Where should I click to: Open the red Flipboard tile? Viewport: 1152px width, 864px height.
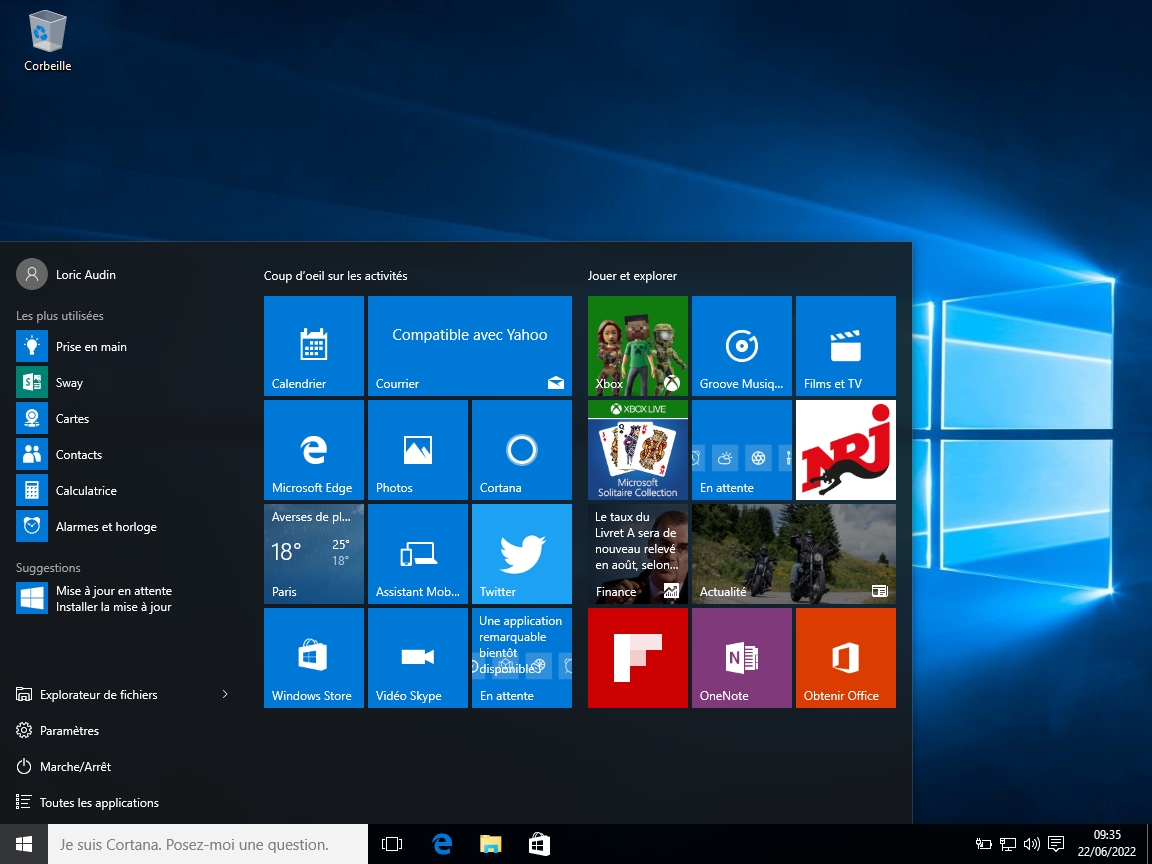638,658
